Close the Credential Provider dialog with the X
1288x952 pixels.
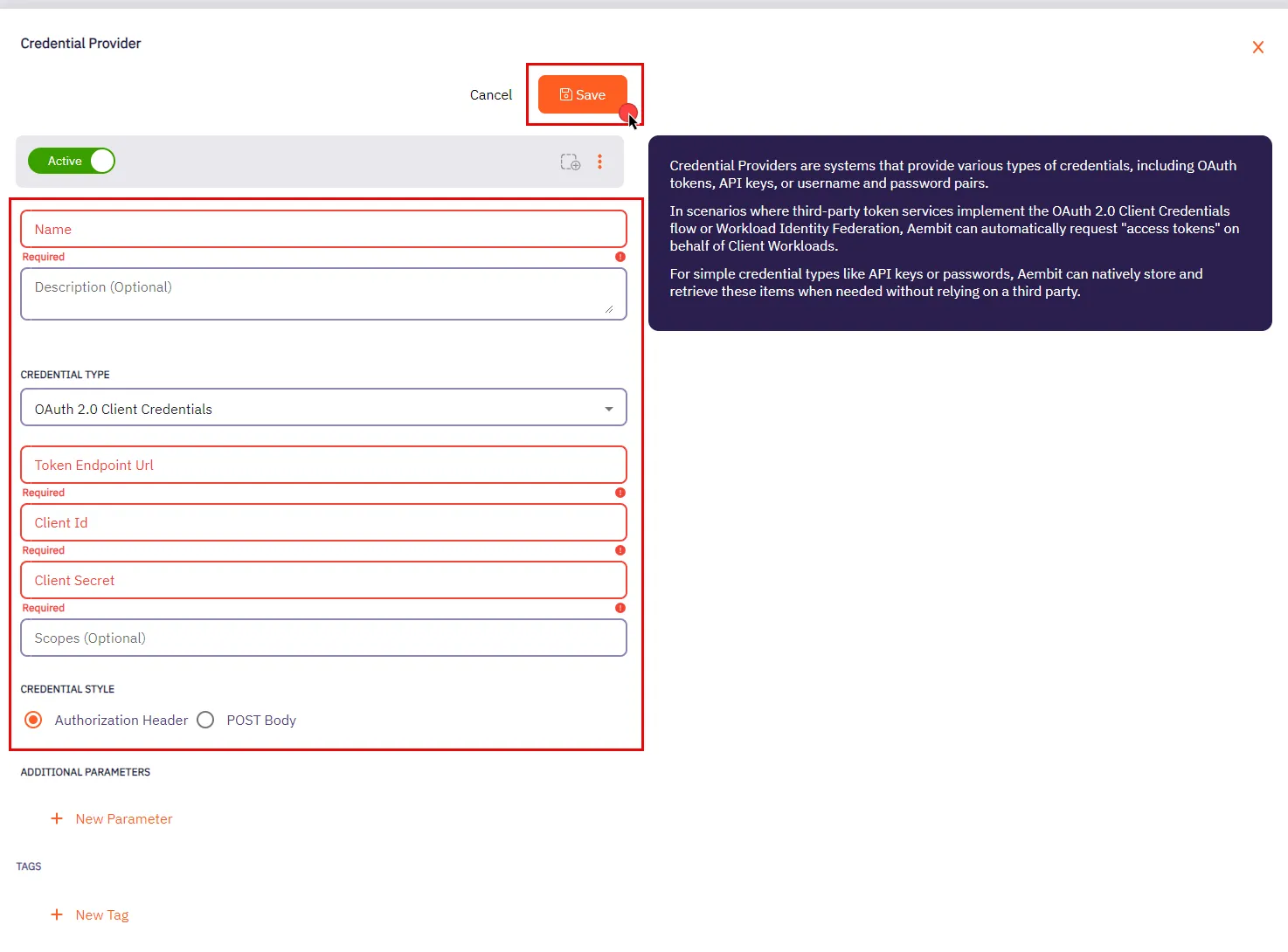(x=1257, y=47)
